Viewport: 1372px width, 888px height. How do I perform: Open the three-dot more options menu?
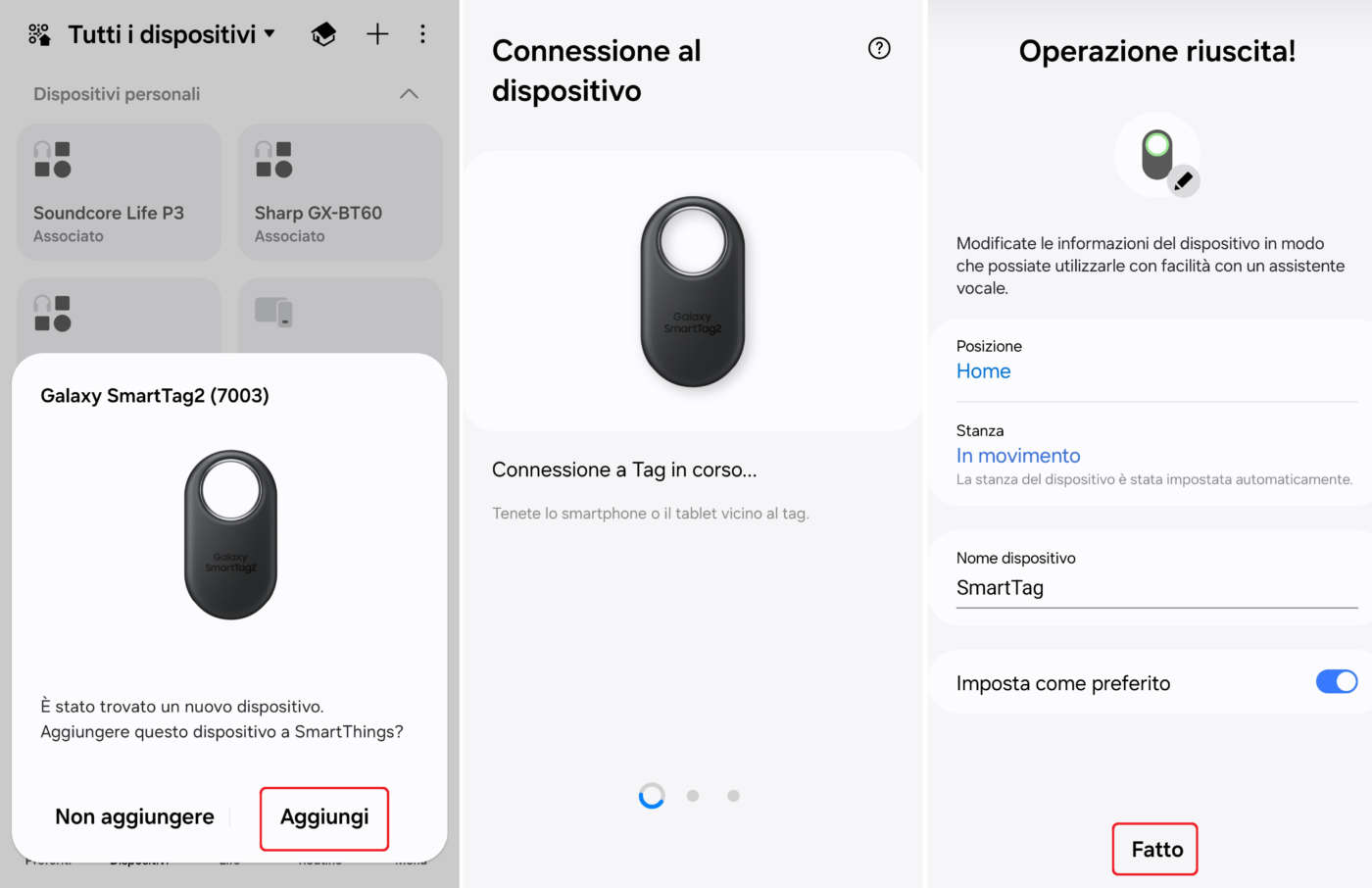click(x=422, y=34)
